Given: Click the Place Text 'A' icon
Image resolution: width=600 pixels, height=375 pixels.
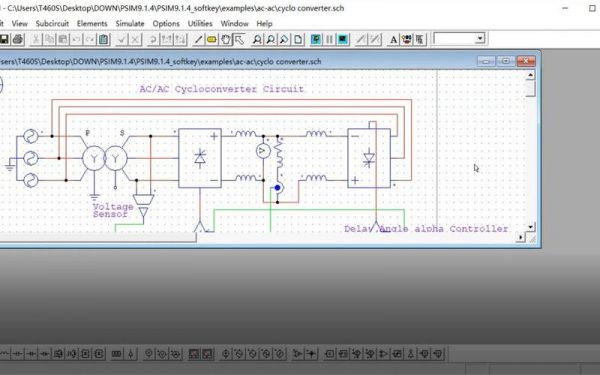Looking at the screenshot, I should pos(393,39).
